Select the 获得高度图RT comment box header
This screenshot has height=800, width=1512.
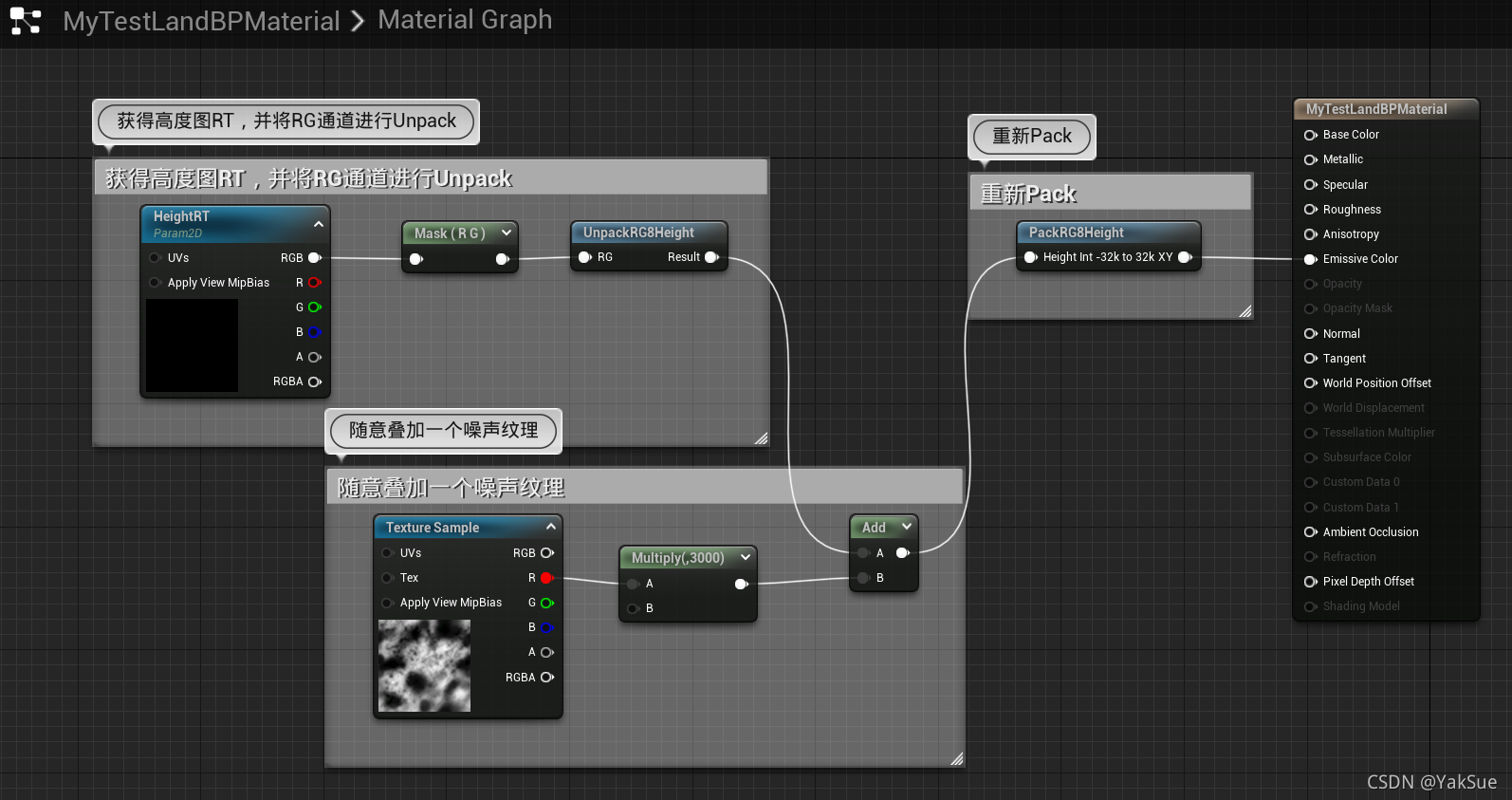coord(431,178)
